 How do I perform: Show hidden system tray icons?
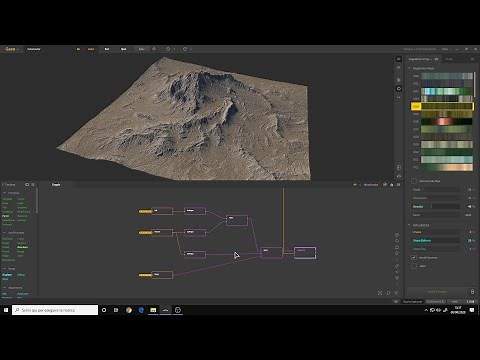coord(426,310)
